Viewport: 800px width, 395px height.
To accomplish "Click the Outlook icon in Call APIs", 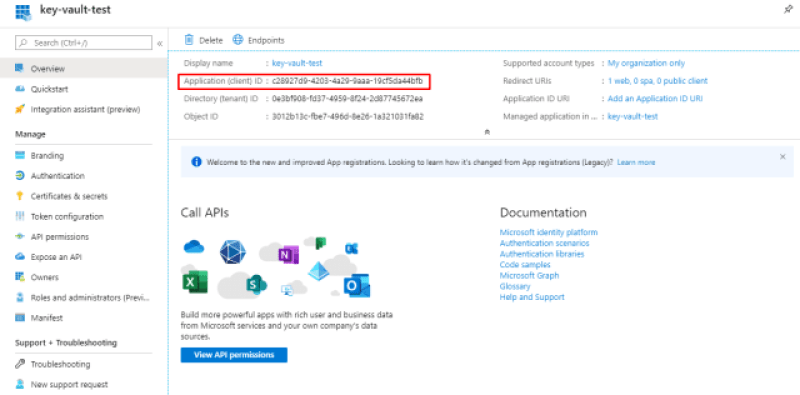I will point(357,286).
